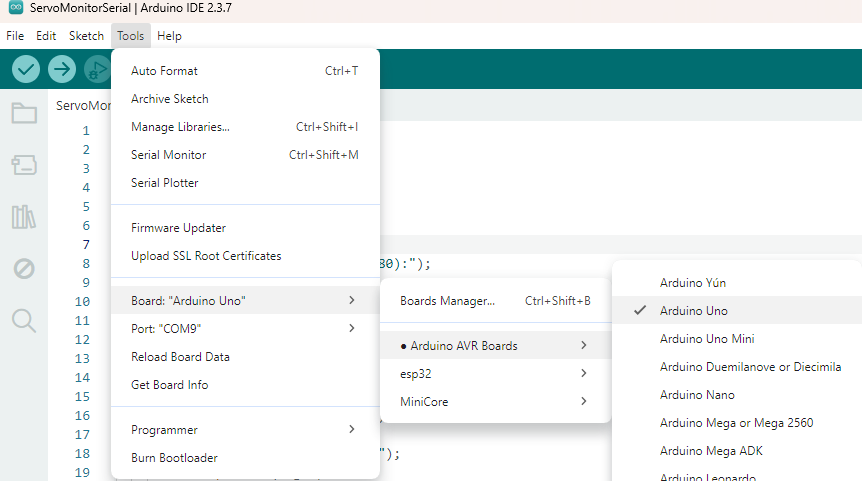Open the Sketchbook folder sidebar icon
This screenshot has height=481, width=862.
[24, 113]
